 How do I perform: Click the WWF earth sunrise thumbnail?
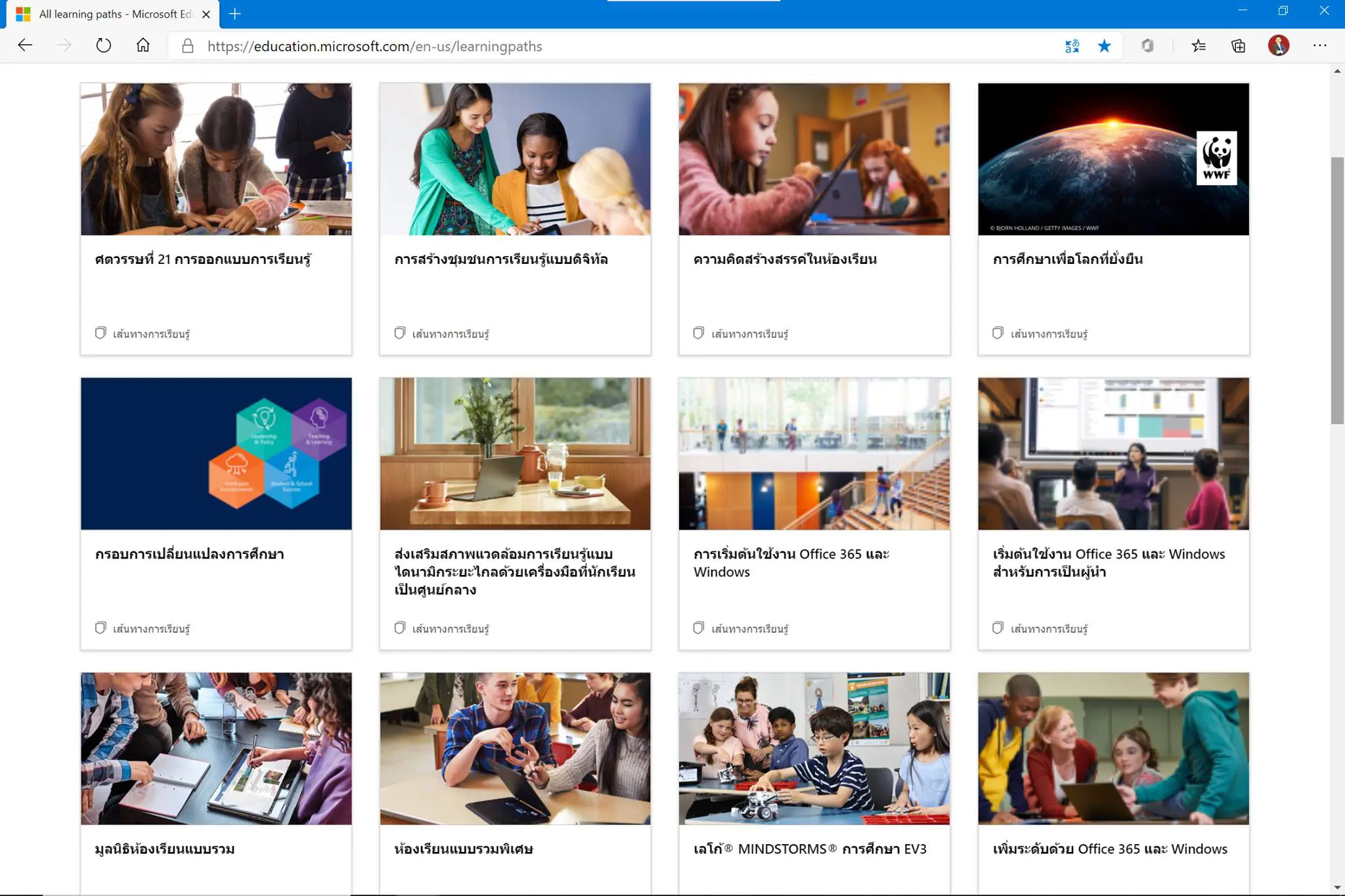pyautogui.click(x=1113, y=159)
